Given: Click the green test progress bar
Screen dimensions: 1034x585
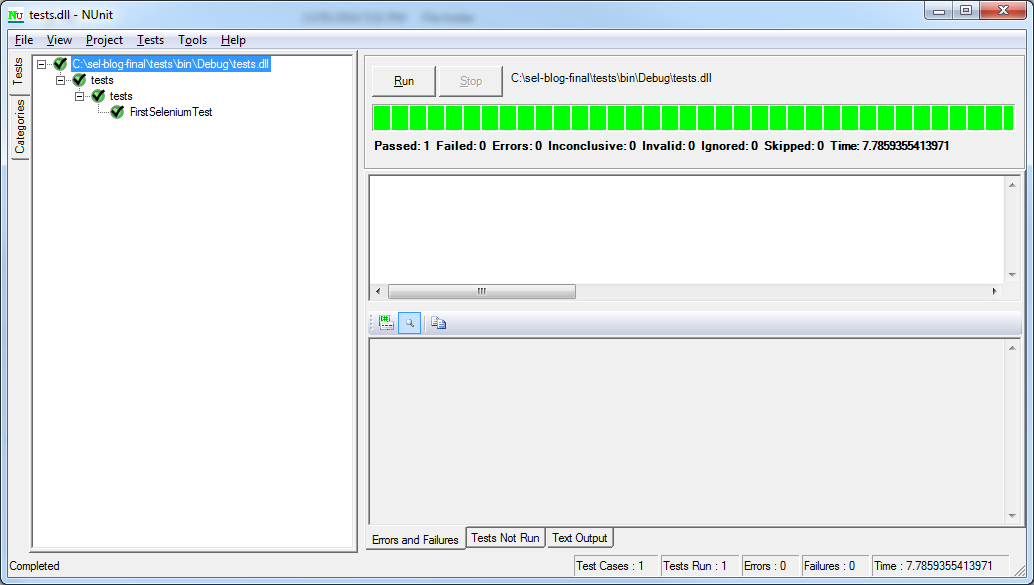Looking at the screenshot, I should click(693, 118).
